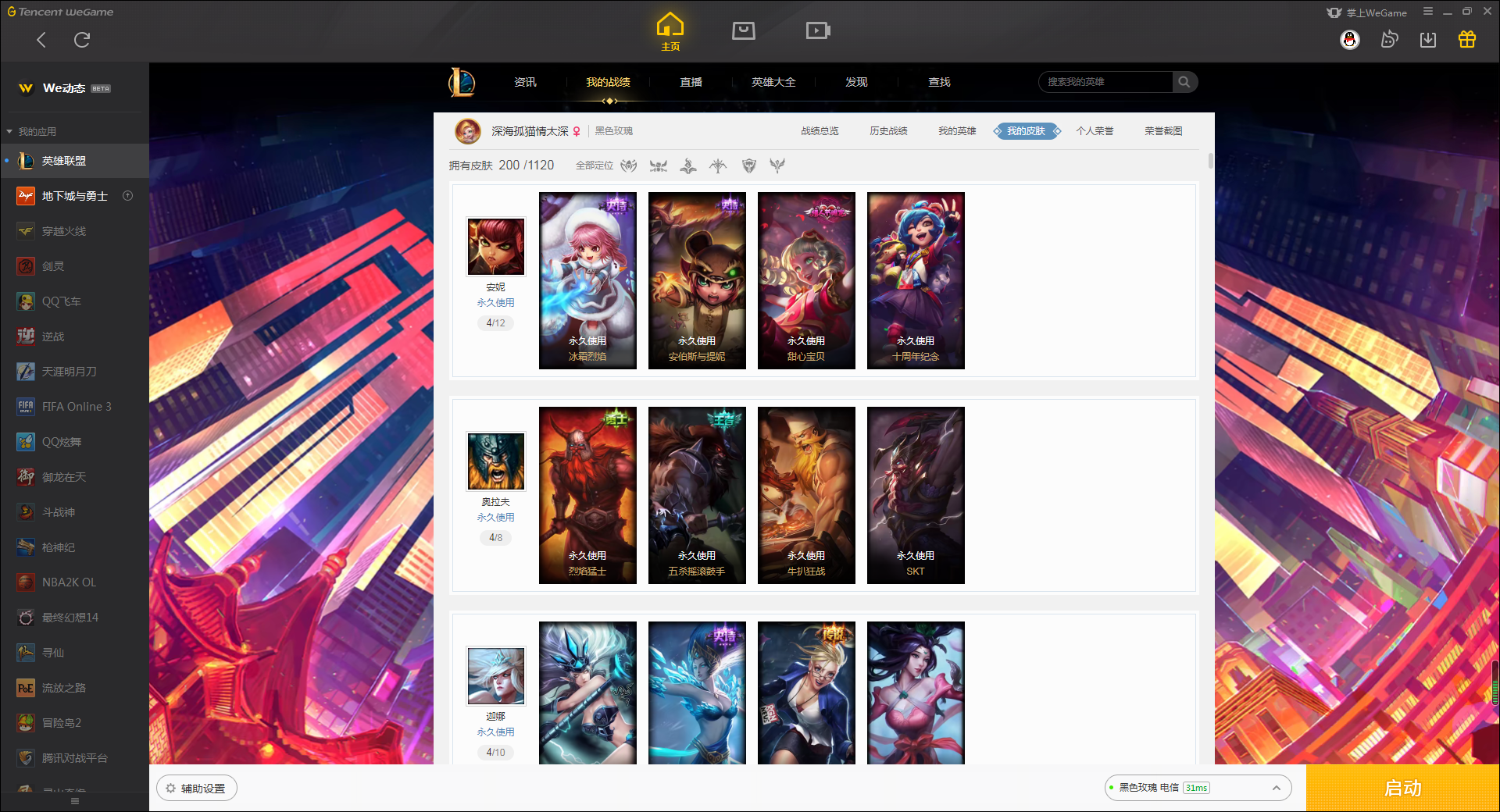
Task: Switch to 个人荣誉 subtab
Action: click(1095, 131)
